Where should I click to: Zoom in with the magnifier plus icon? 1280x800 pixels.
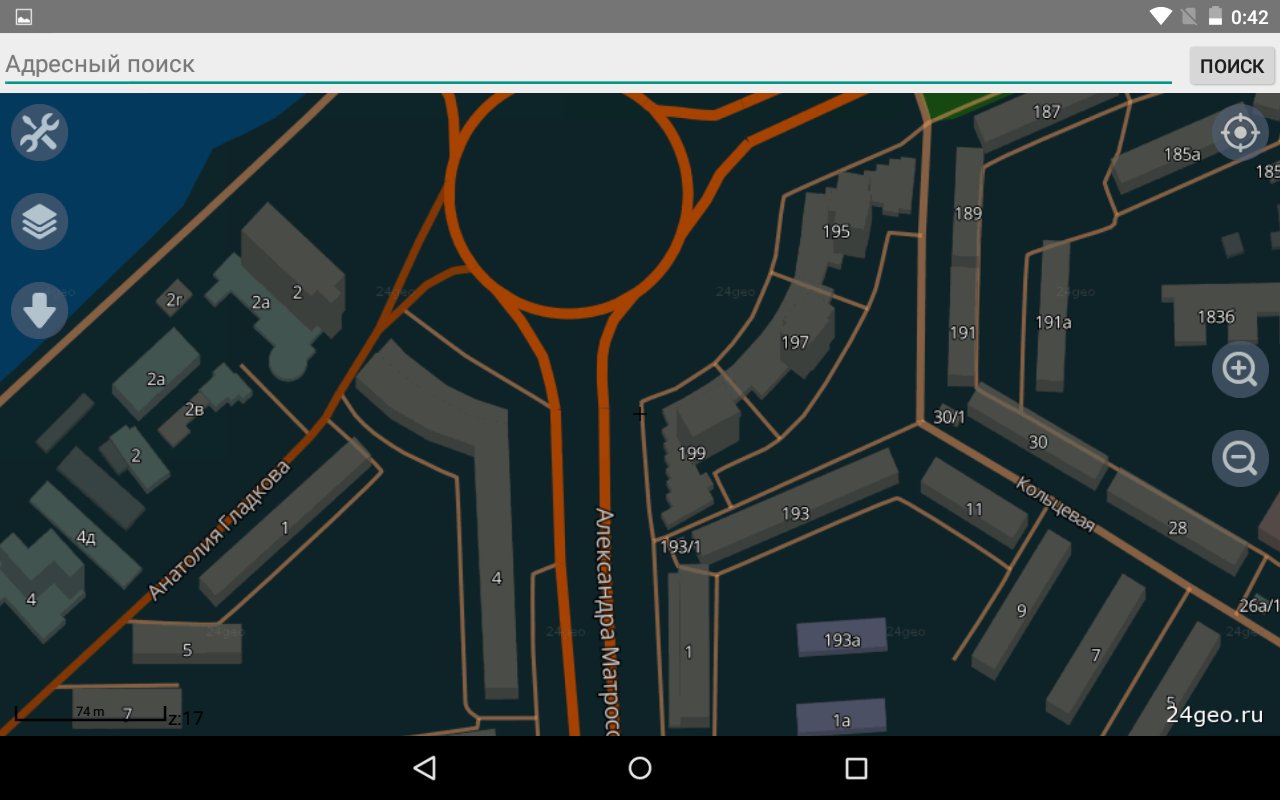click(x=1240, y=369)
